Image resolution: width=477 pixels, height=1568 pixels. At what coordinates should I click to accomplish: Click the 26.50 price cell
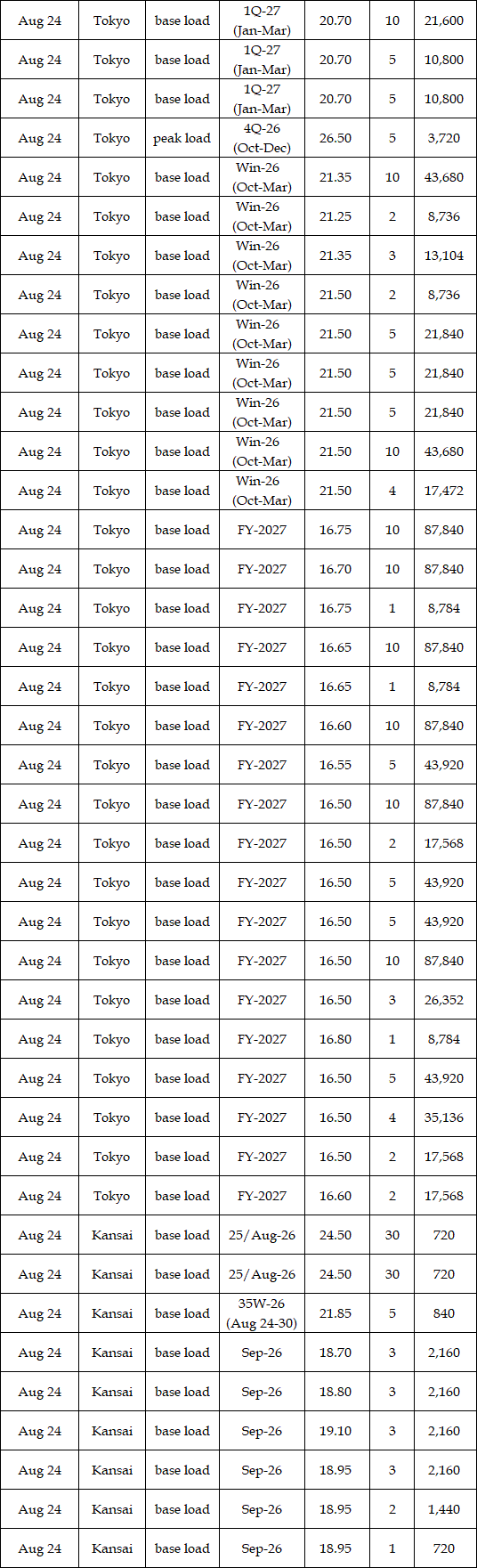pyautogui.click(x=336, y=138)
